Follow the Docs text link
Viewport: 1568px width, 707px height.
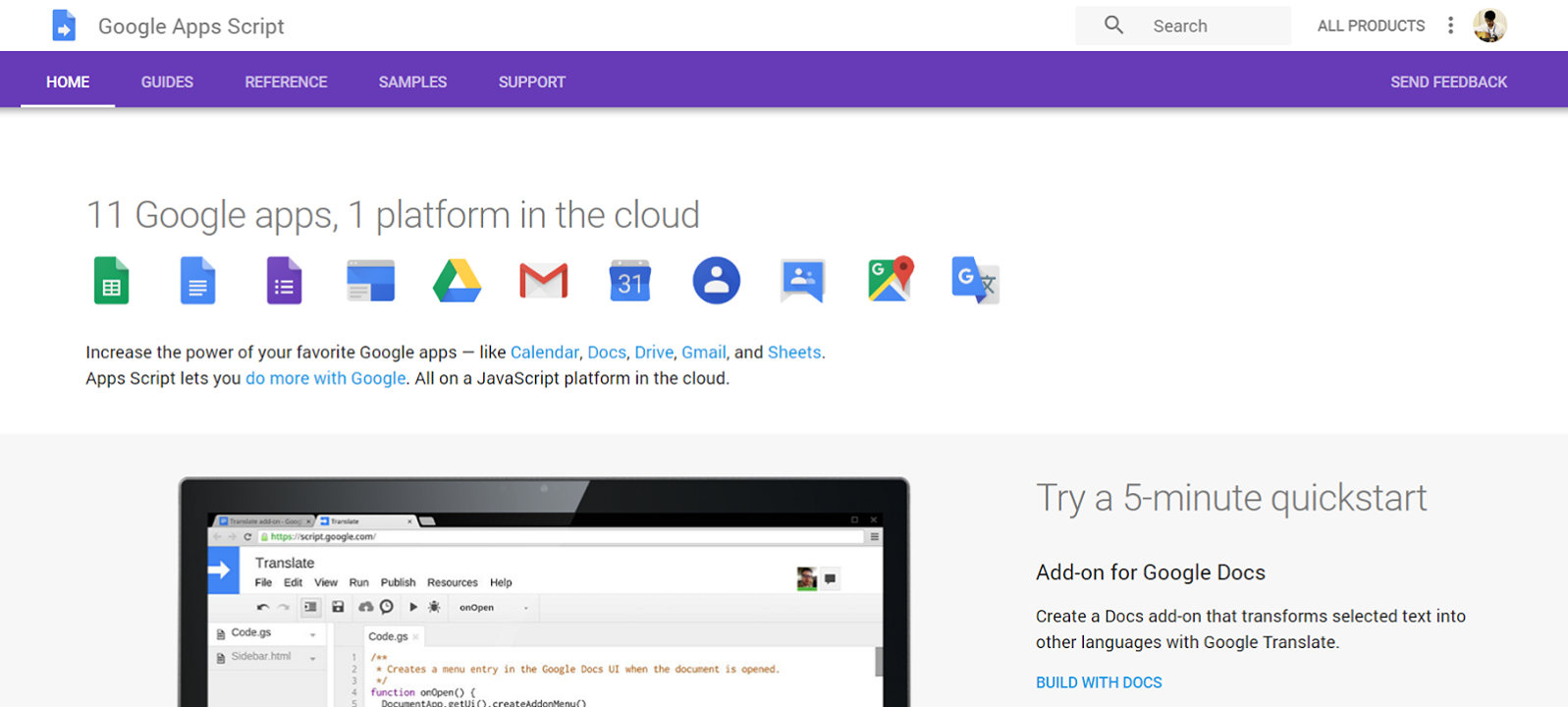607,353
